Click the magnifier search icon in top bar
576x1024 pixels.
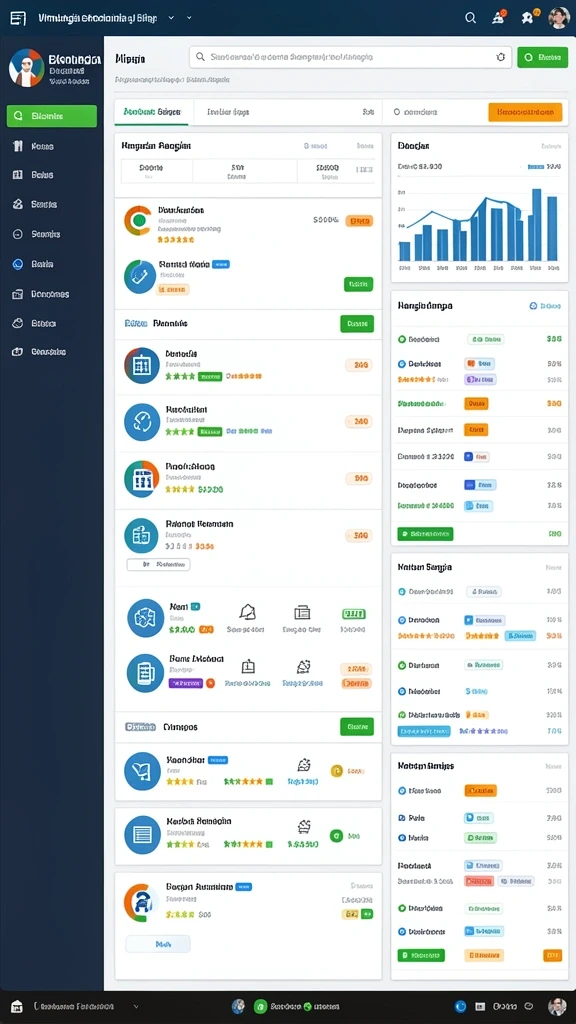(470, 18)
